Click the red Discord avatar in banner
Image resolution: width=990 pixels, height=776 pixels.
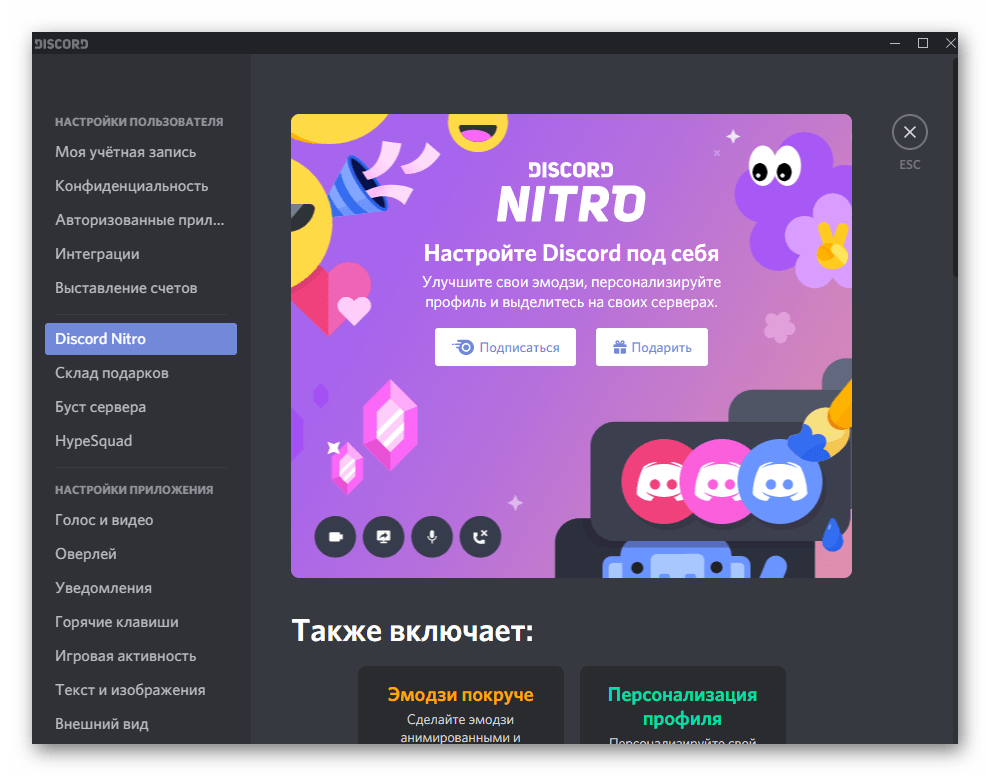pyautogui.click(x=656, y=482)
